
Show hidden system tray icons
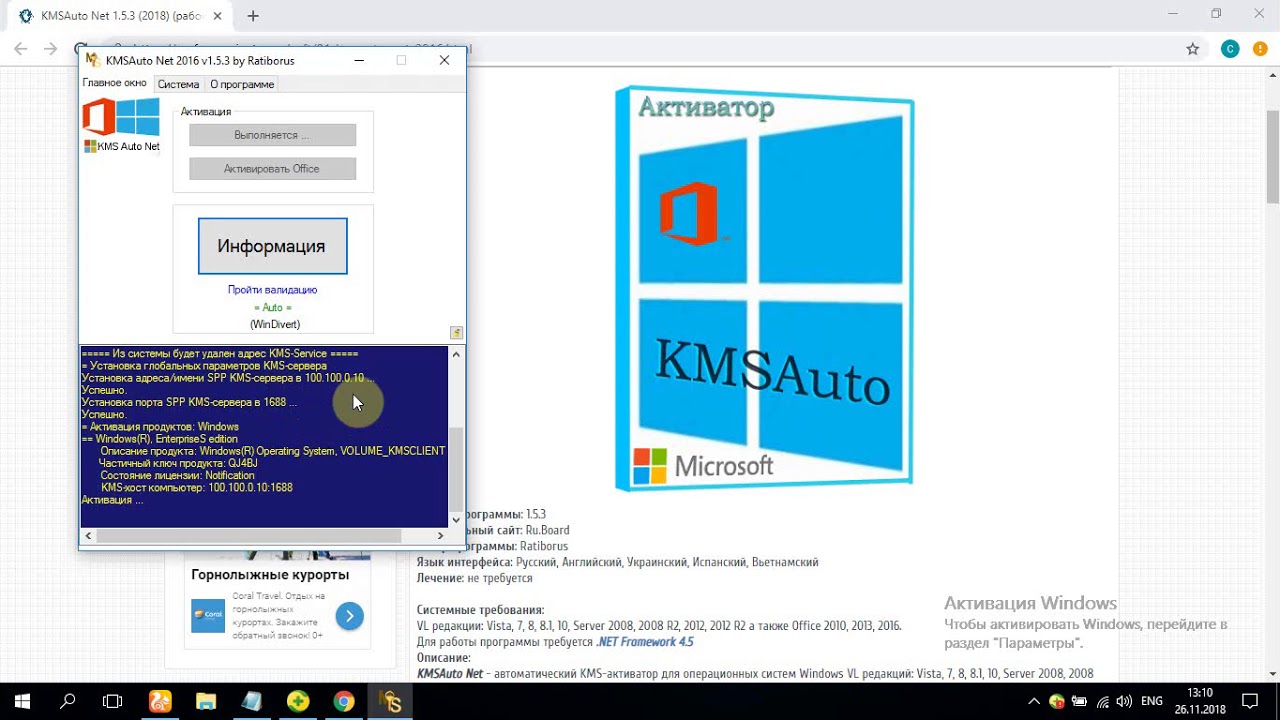(1034, 701)
